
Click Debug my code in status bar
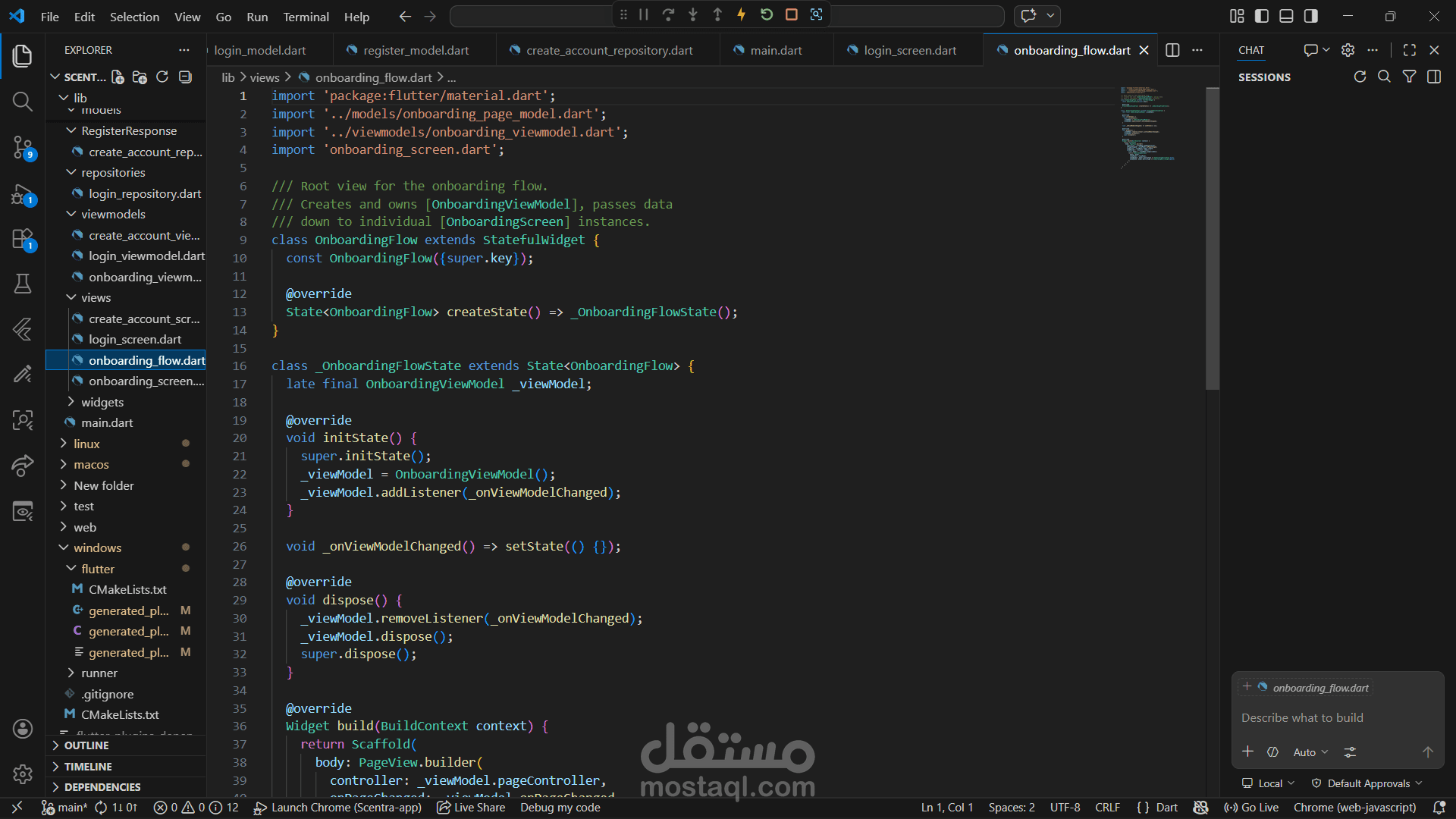click(x=560, y=808)
